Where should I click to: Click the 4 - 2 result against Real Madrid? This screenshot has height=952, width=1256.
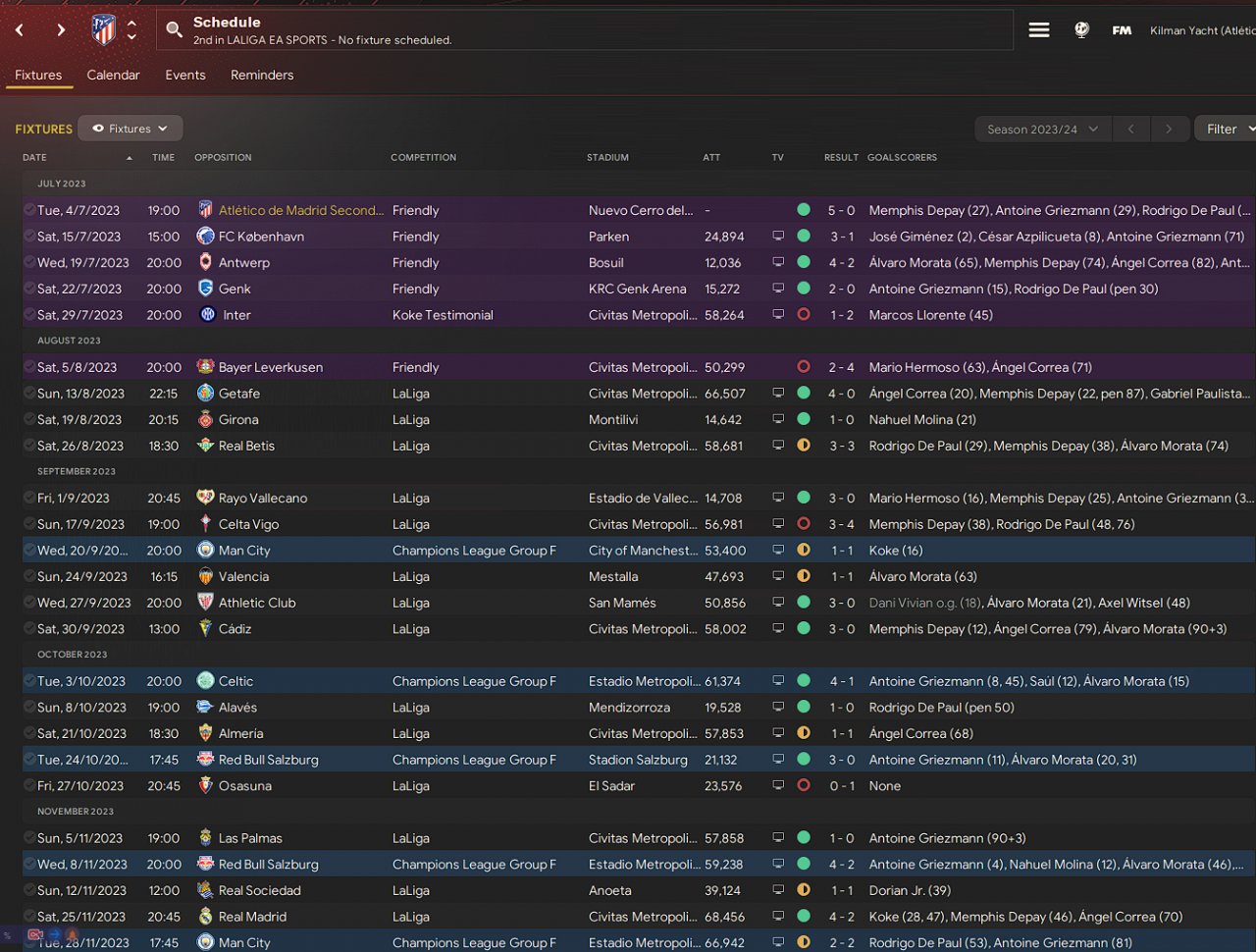(841, 917)
